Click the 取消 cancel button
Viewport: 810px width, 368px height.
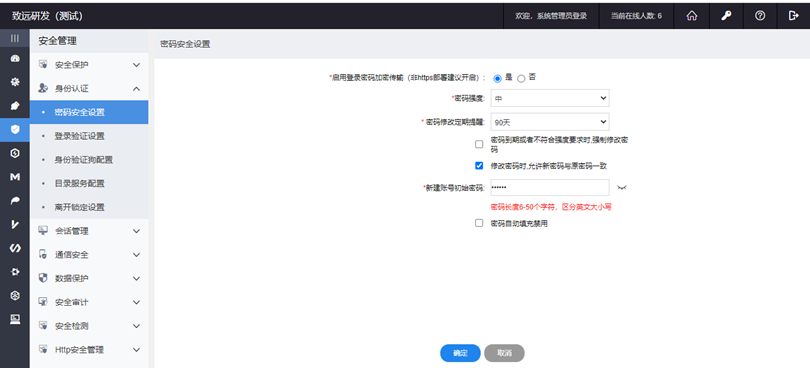tap(504, 353)
